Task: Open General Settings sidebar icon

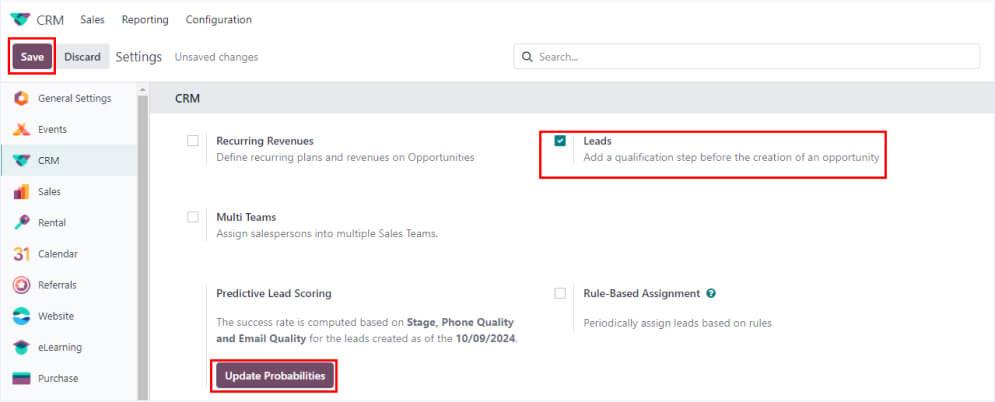Action: click(x=21, y=98)
